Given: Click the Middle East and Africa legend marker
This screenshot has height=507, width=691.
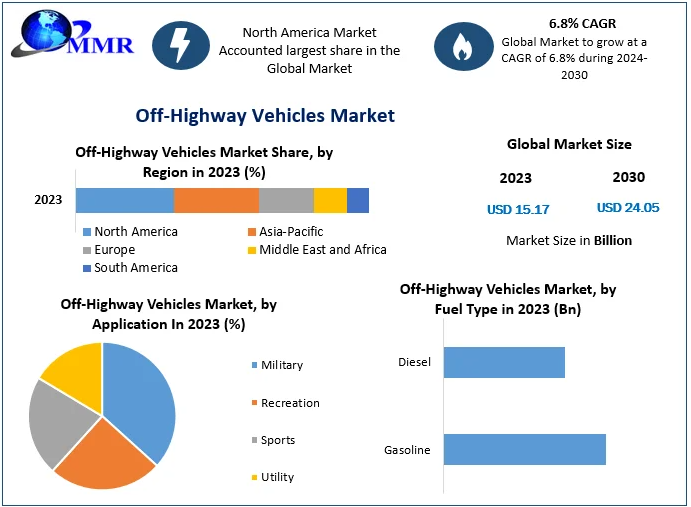Looking at the screenshot, I should pyautogui.click(x=252, y=250).
